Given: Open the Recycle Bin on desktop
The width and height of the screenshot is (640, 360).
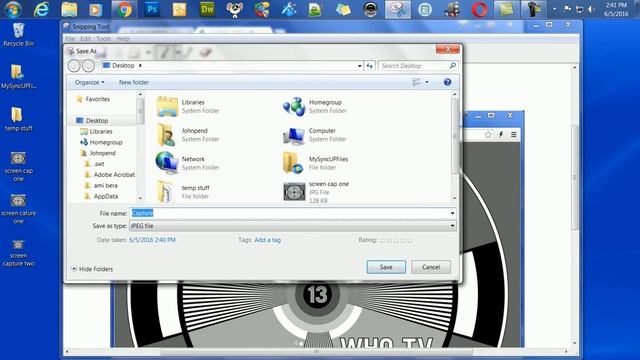Looking at the screenshot, I should click(x=18, y=35).
